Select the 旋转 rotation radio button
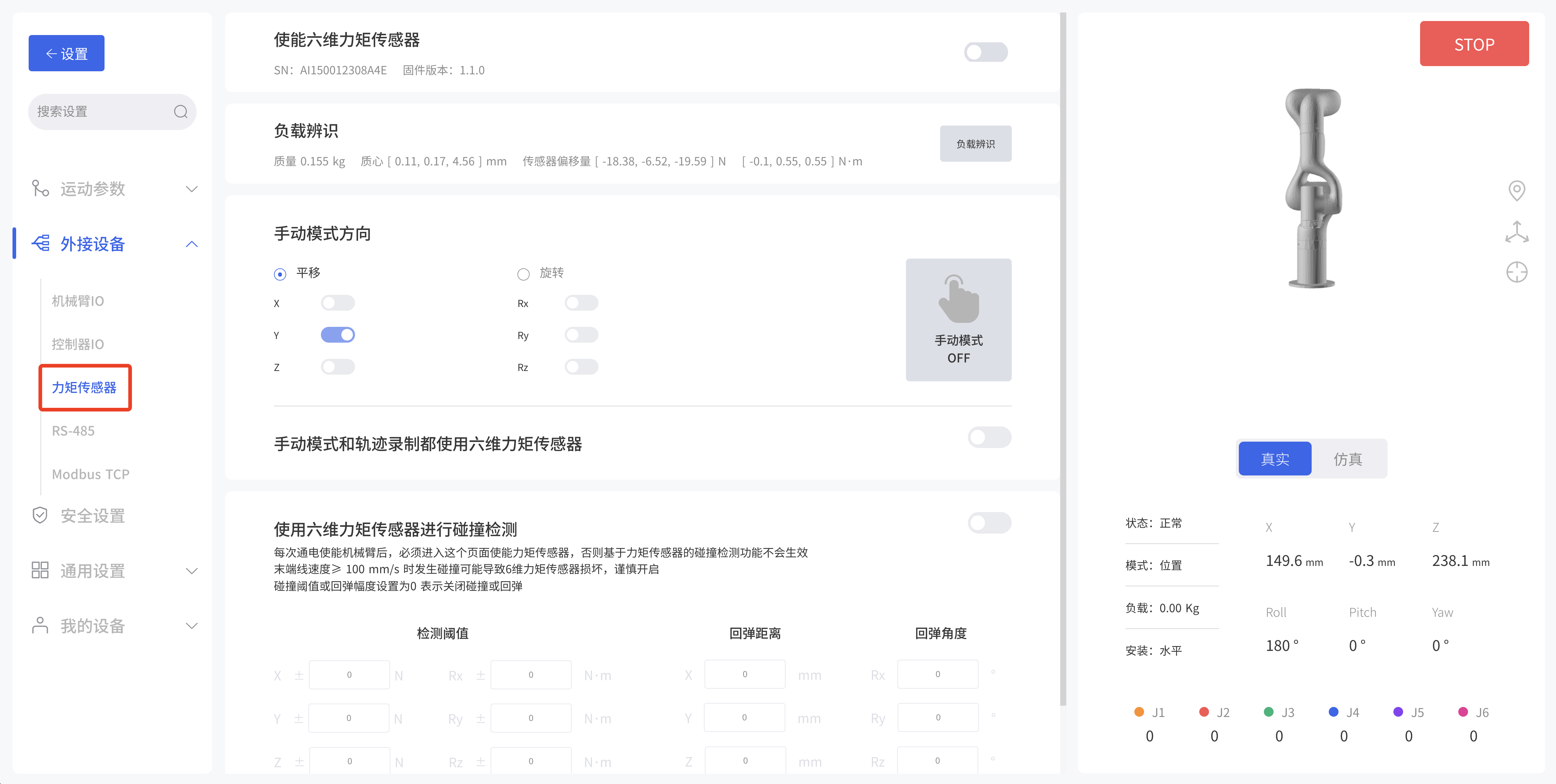 [523, 275]
